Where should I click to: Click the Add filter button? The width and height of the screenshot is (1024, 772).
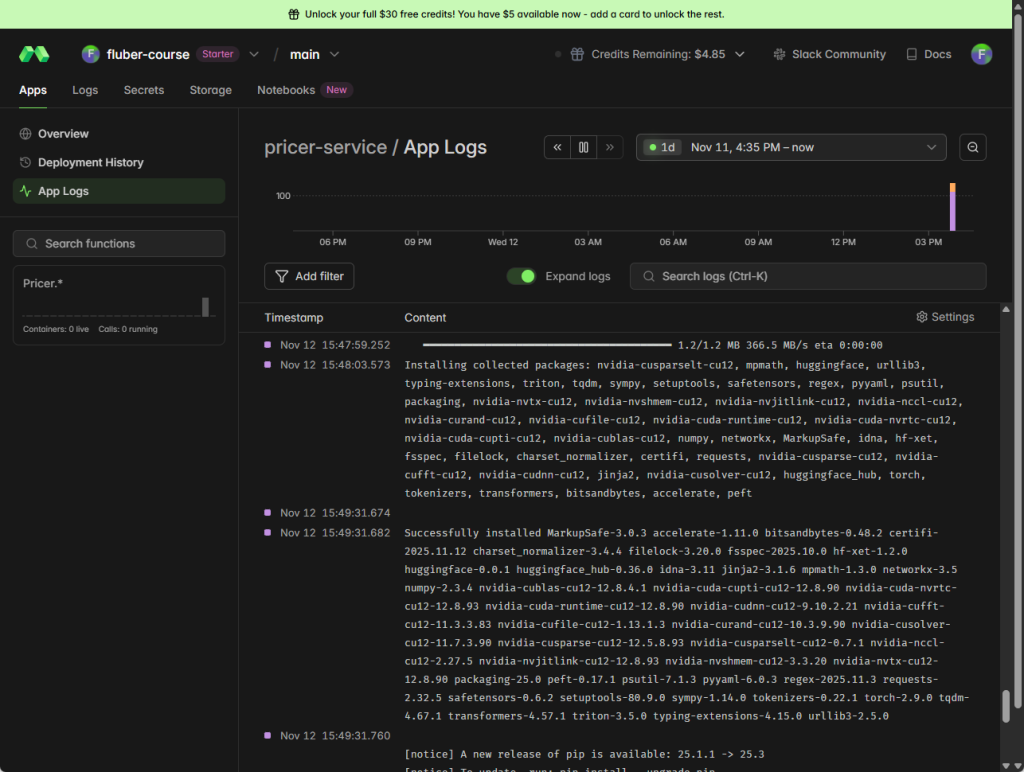(309, 276)
